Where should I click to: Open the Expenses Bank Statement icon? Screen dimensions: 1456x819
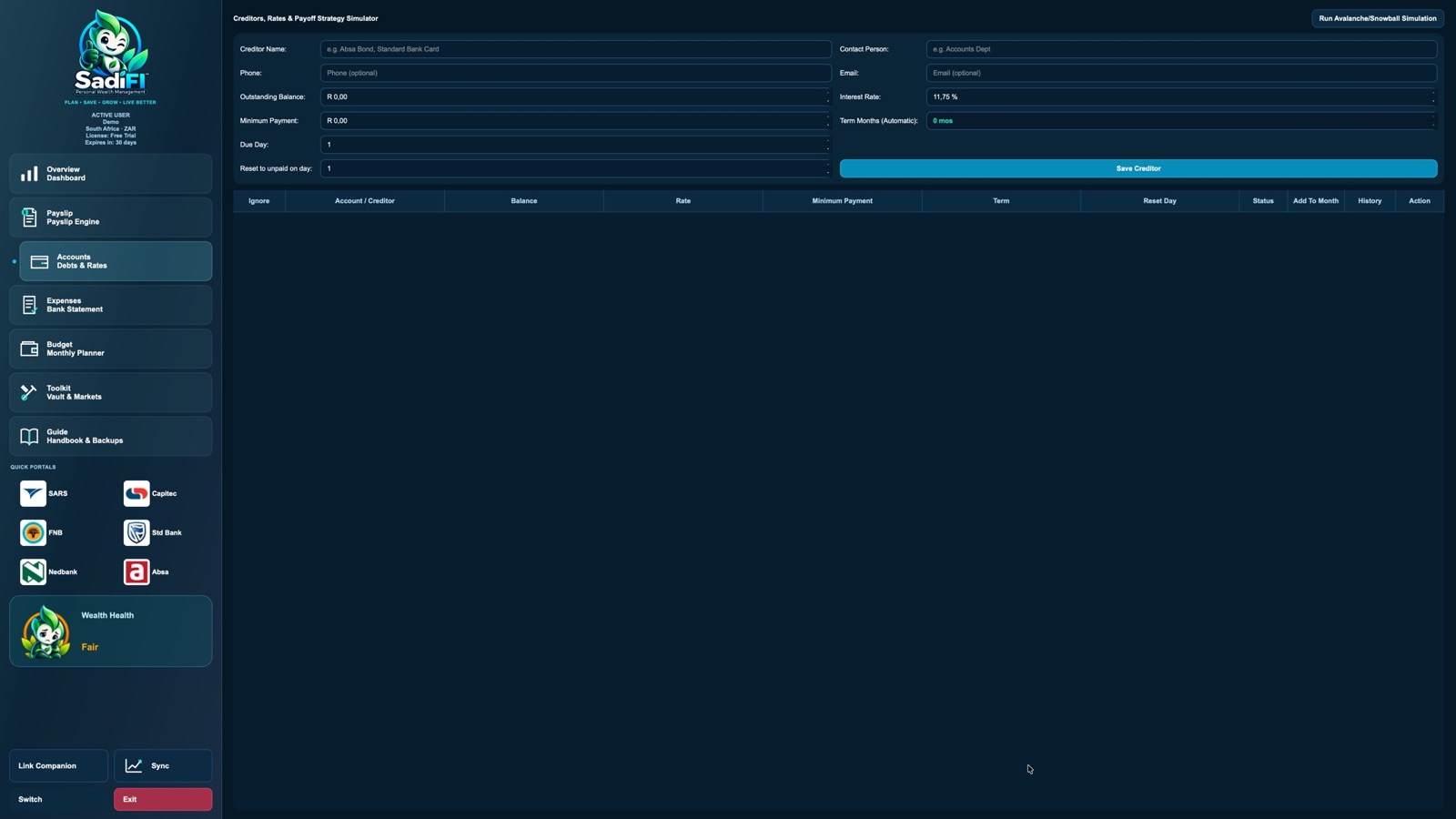tap(29, 305)
